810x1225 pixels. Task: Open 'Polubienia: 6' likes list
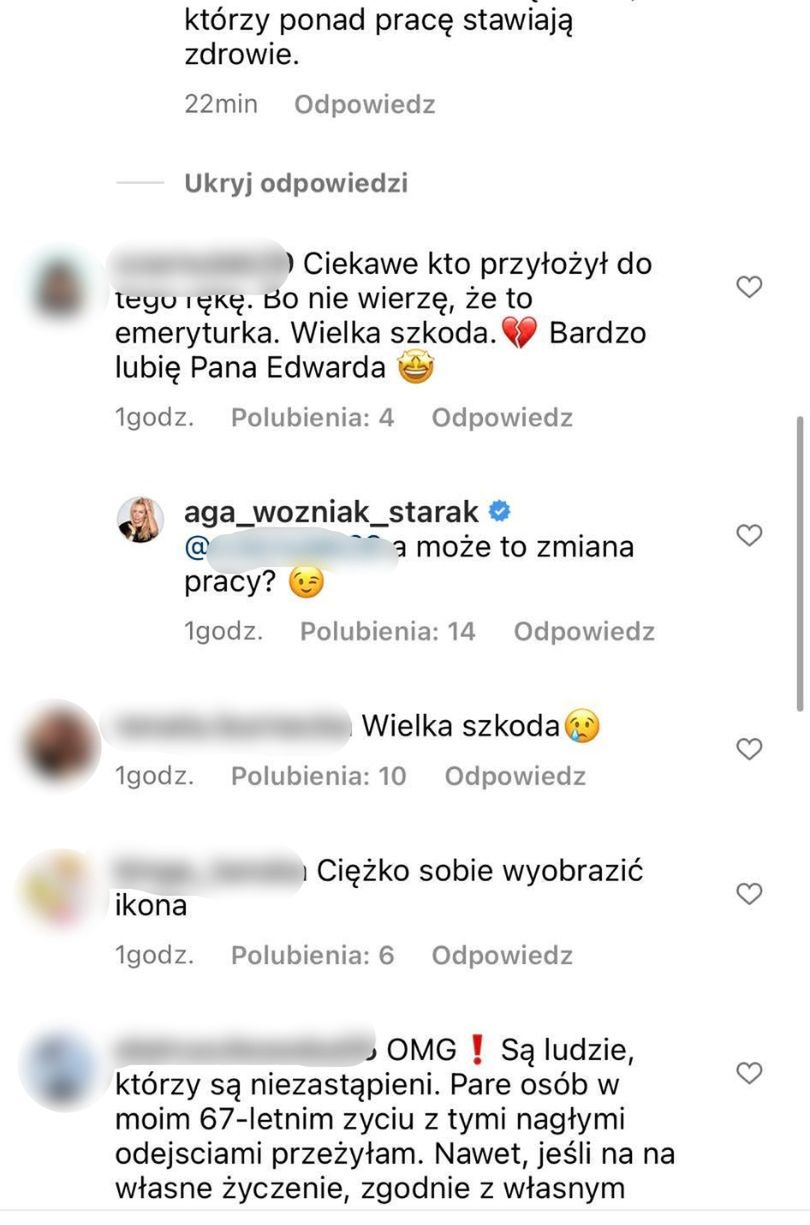coord(312,956)
